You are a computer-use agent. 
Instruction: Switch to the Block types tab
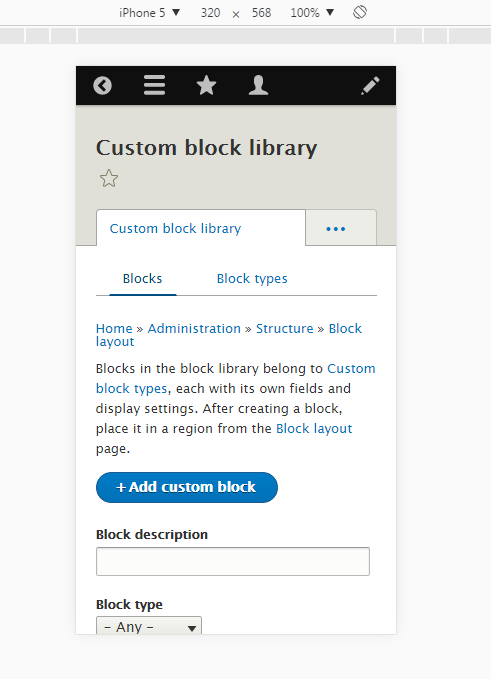pyautogui.click(x=252, y=278)
